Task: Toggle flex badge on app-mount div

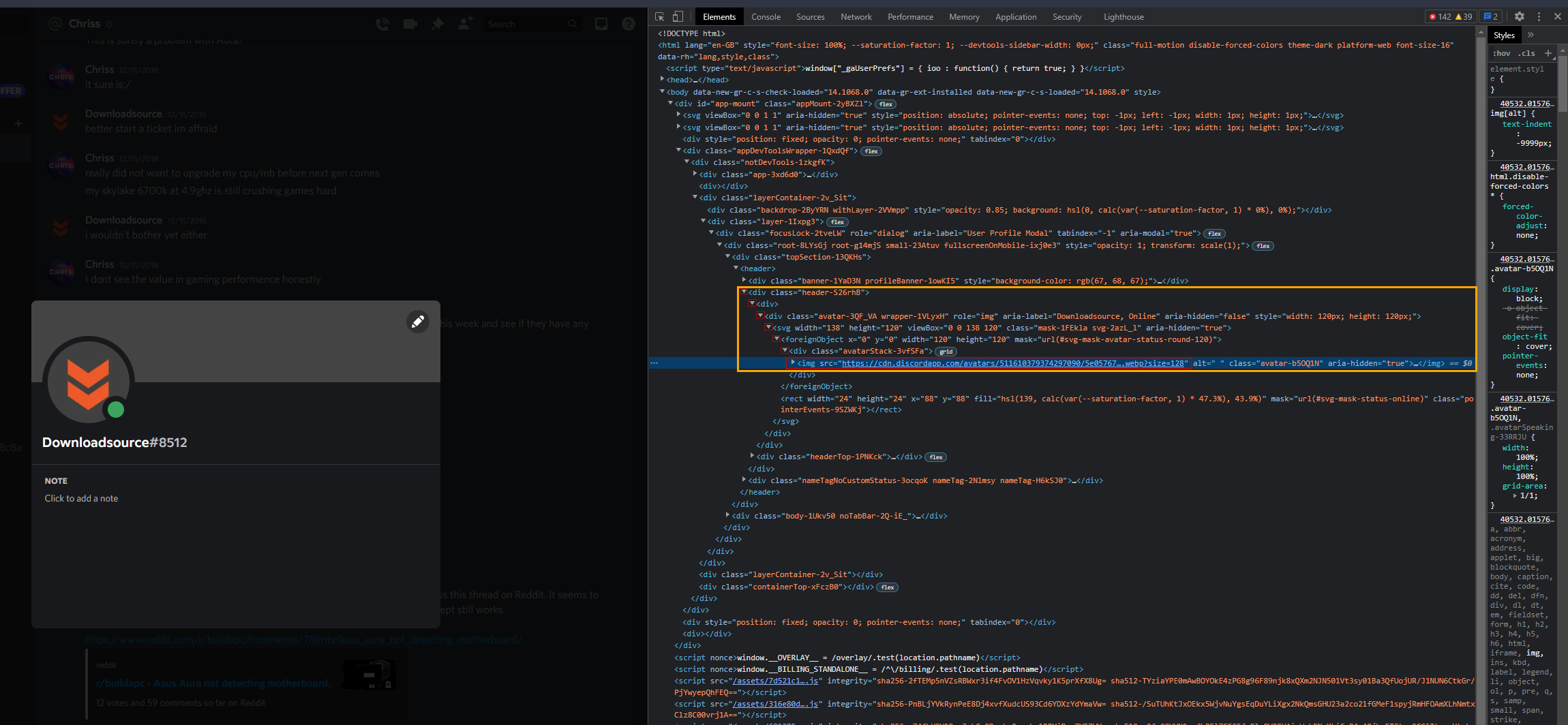Action: click(886, 104)
